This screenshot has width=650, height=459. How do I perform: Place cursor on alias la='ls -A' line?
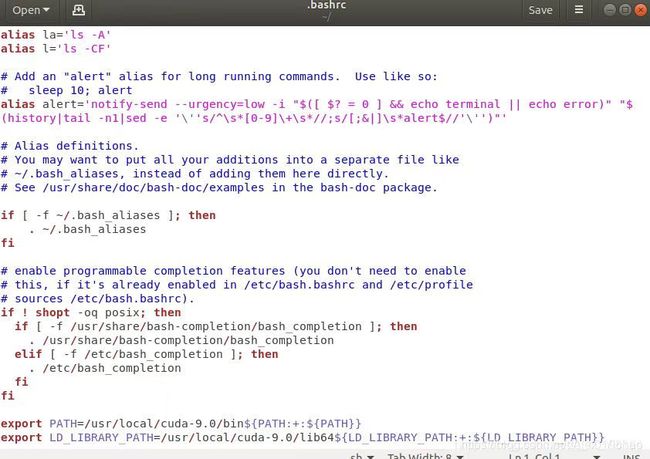[x=56, y=35]
